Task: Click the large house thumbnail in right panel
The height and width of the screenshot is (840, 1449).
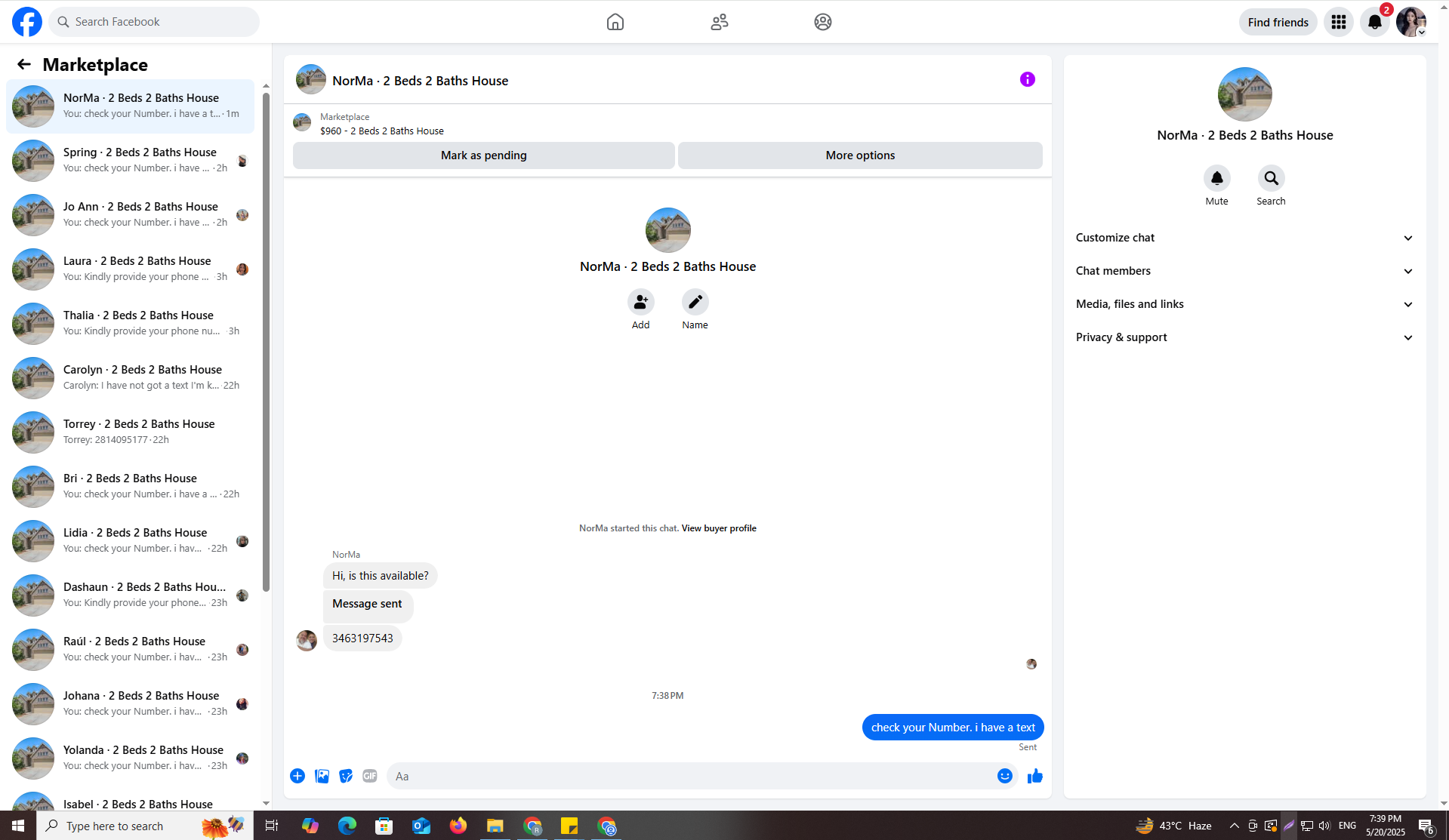Action: tap(1244, 94)
